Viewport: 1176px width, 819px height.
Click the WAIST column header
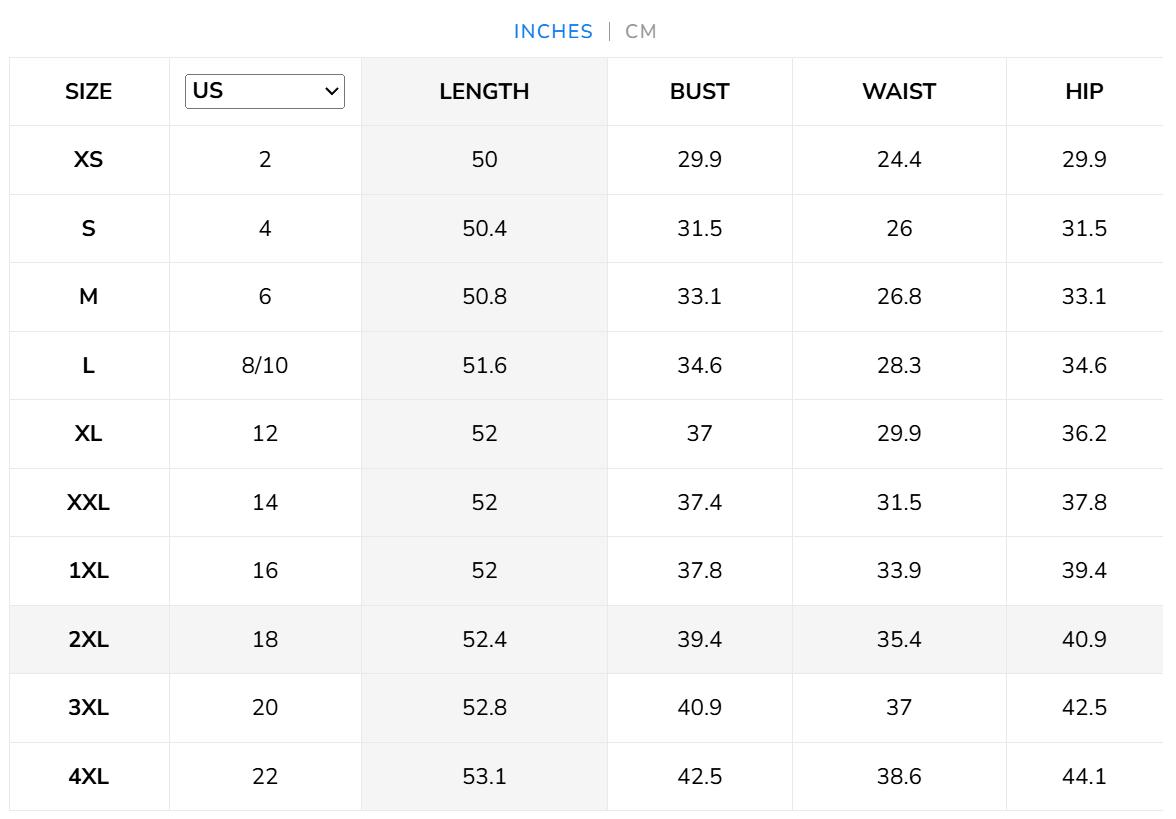899,92
